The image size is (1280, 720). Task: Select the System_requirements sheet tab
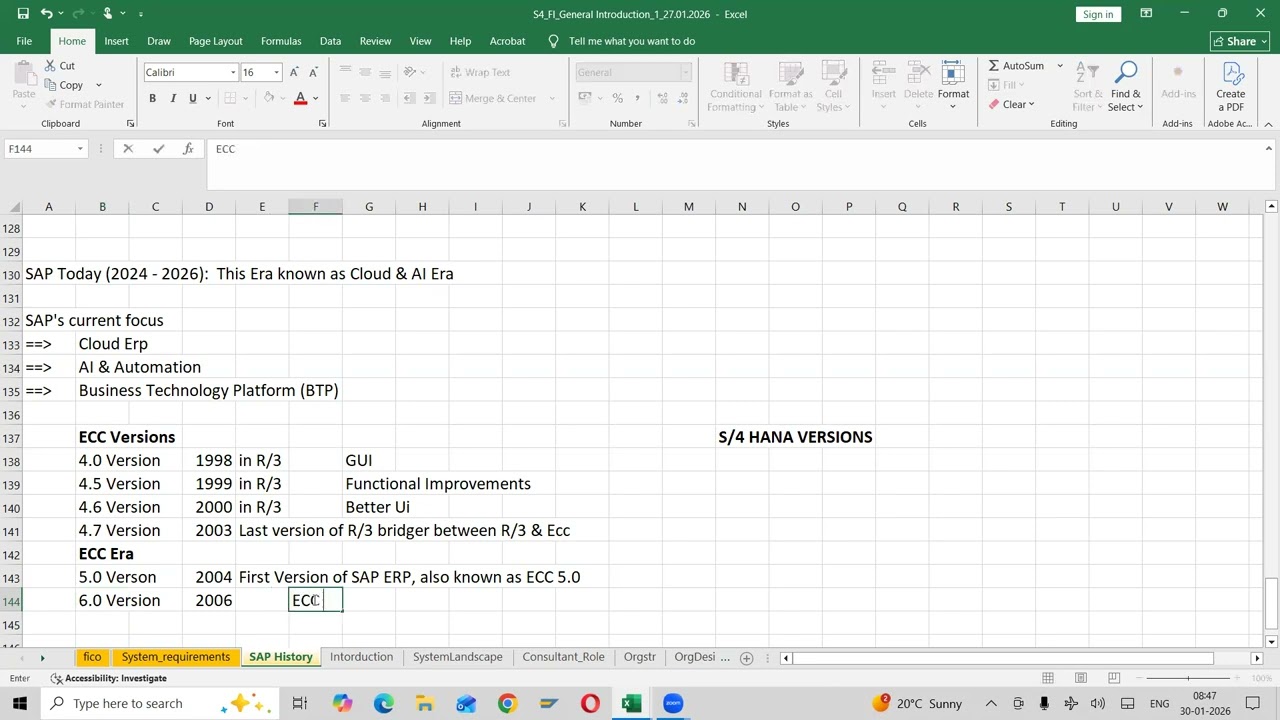176,657
